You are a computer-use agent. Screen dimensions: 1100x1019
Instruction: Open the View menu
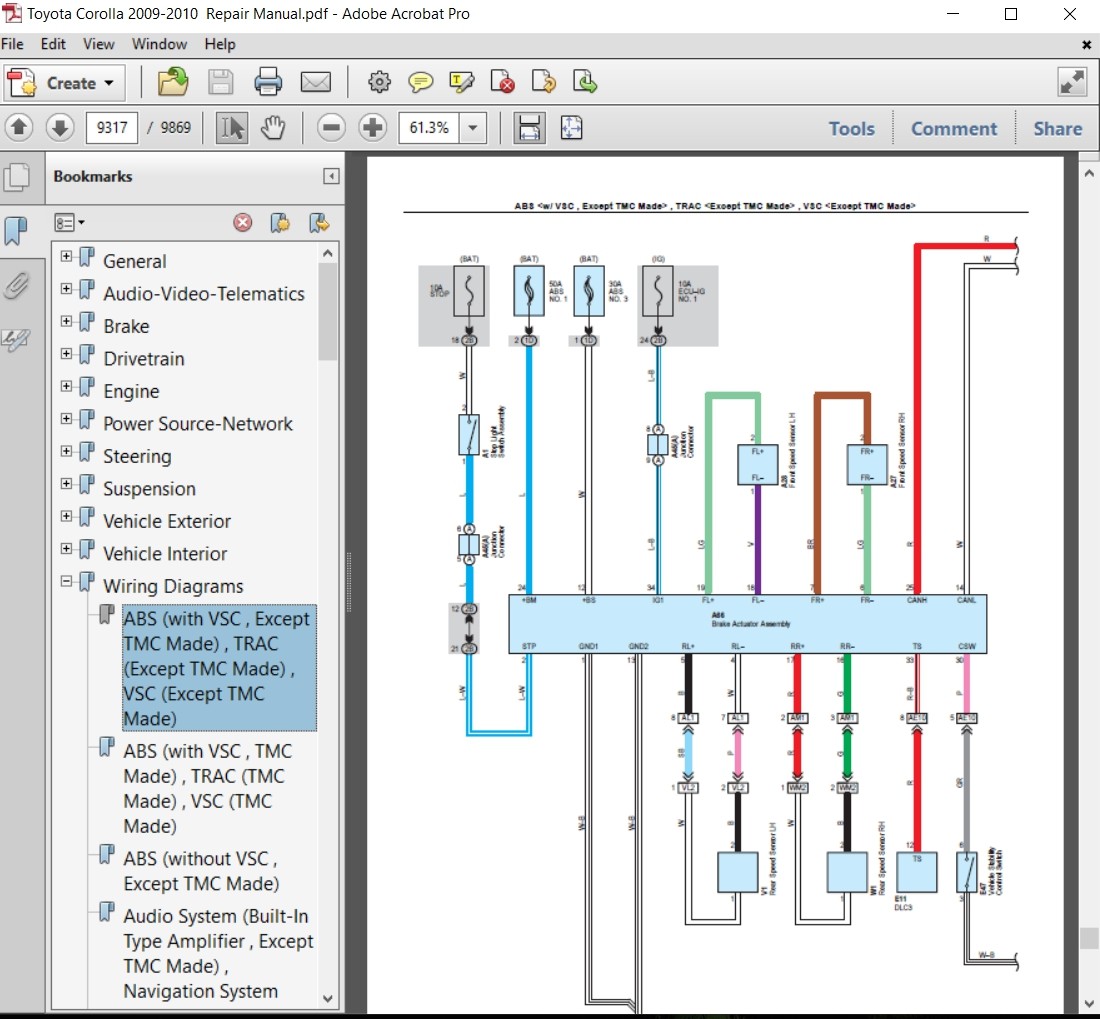click(99, 44)
